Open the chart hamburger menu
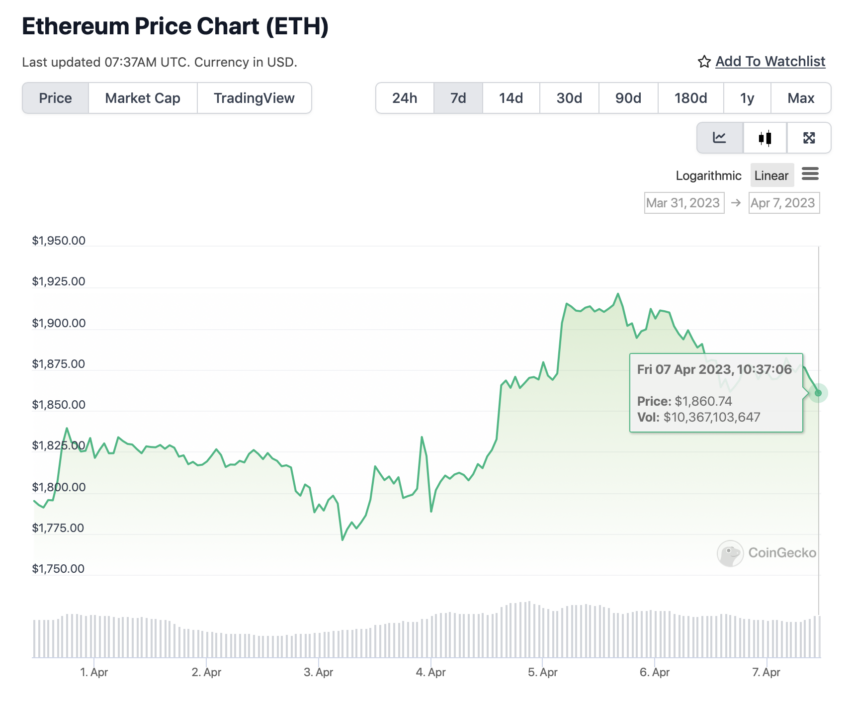850x704 pixels. [x=810, y=175]
